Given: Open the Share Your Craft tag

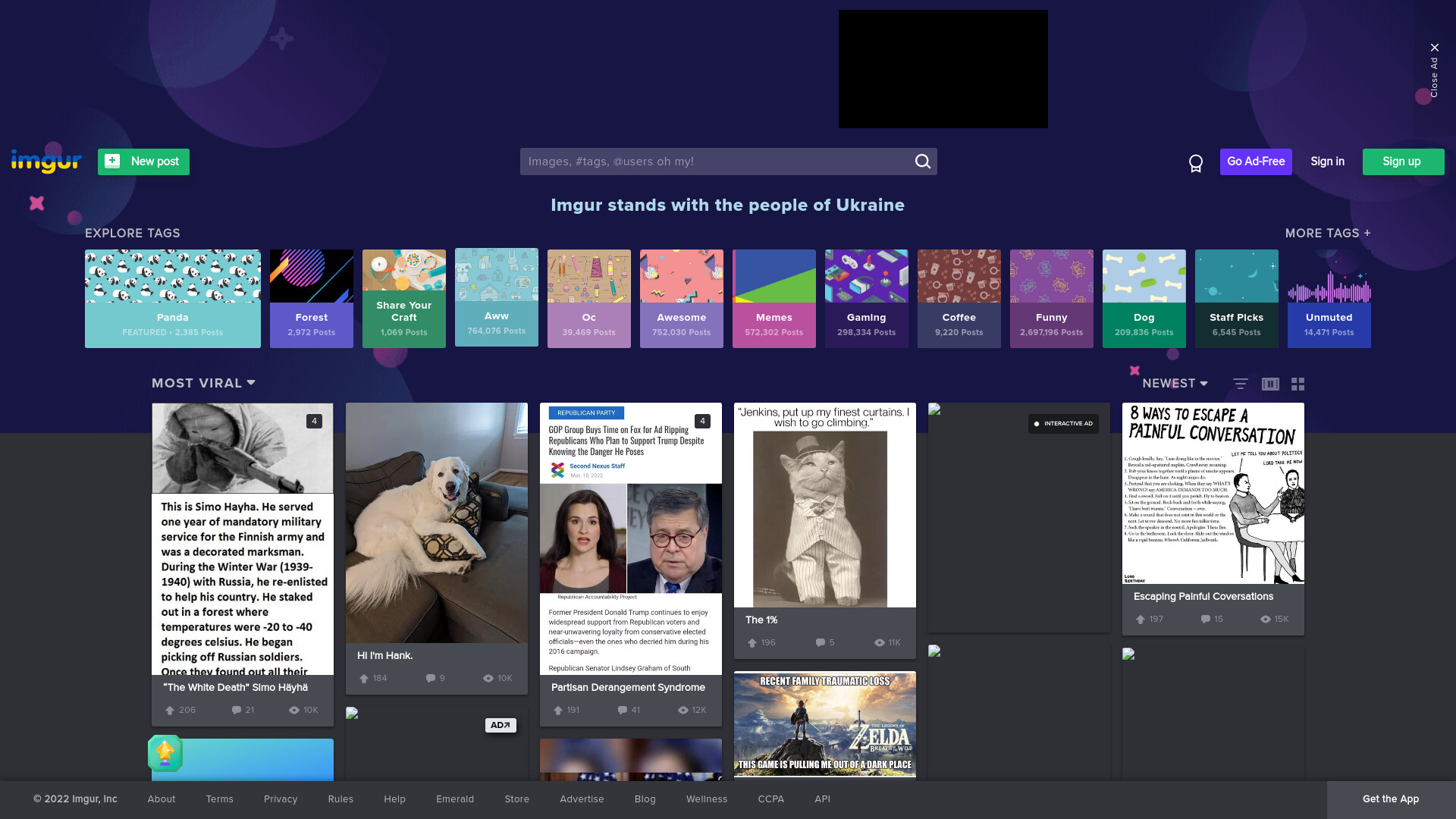Looking at the screenshot, I should 404,299.
